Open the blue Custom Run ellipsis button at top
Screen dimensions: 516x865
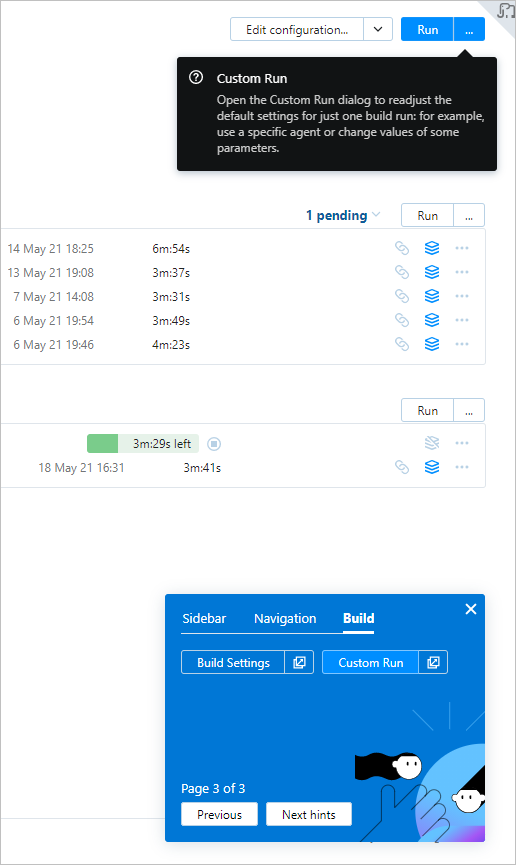click(x=469, y=29)
